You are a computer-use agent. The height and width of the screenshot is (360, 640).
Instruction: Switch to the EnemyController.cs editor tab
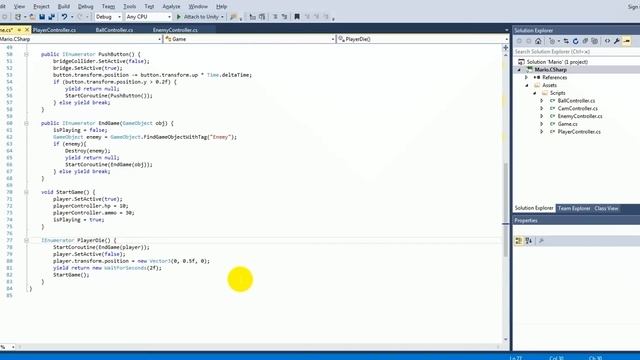point(175,30)
